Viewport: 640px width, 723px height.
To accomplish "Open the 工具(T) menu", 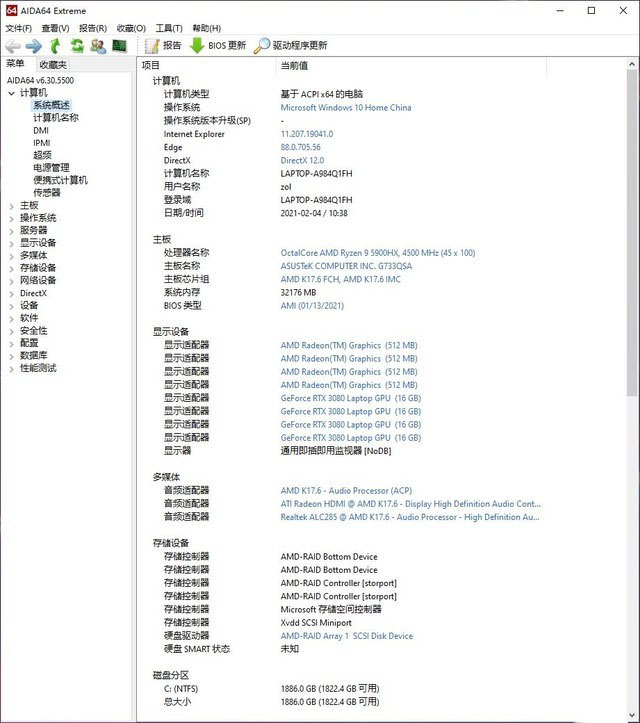I will (x=169, y=29).
